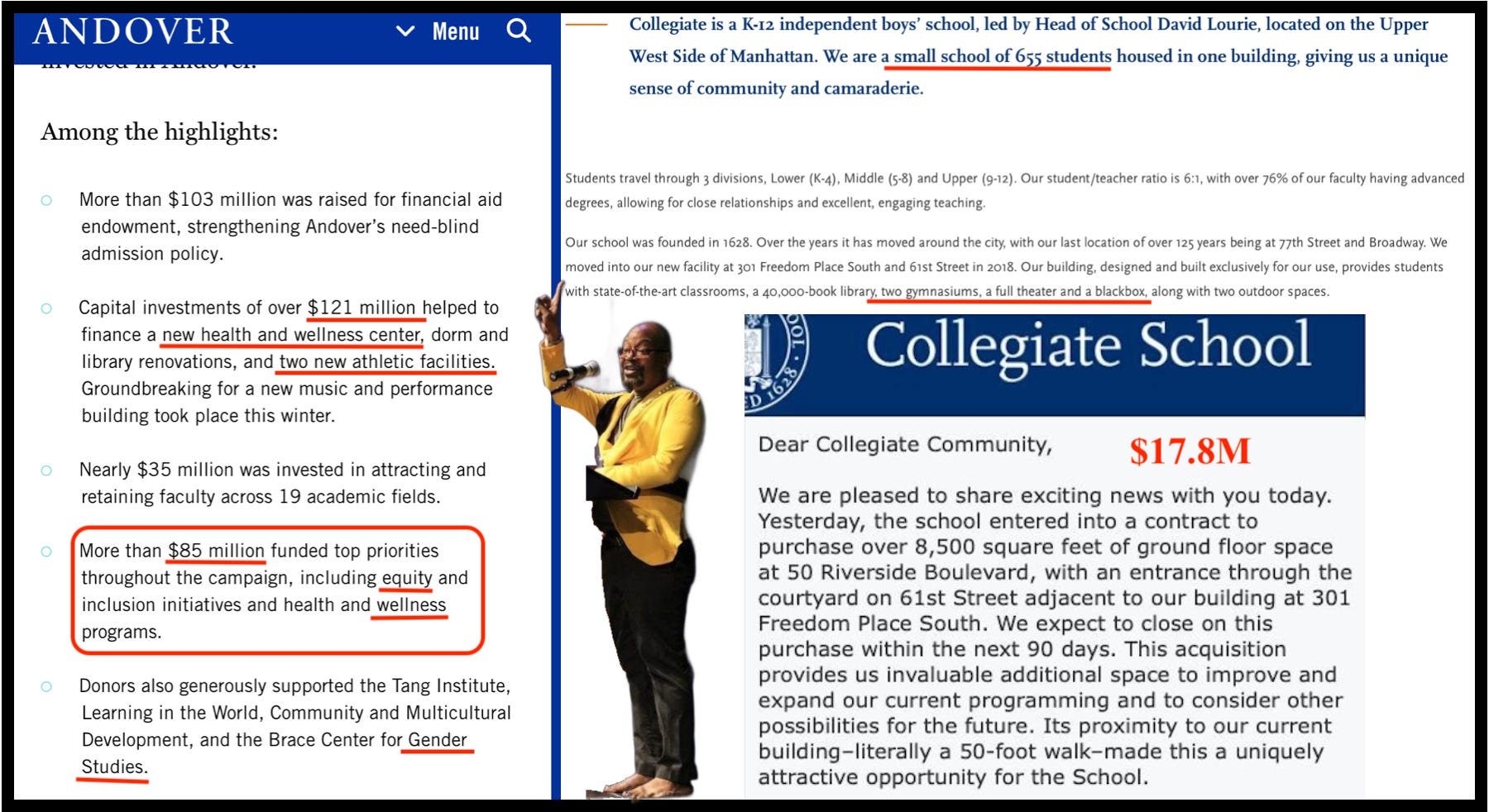1489x812 pixels.
Task: Click the bullet circle beside "More than $103 million"
Action: (x=46, y=200)
